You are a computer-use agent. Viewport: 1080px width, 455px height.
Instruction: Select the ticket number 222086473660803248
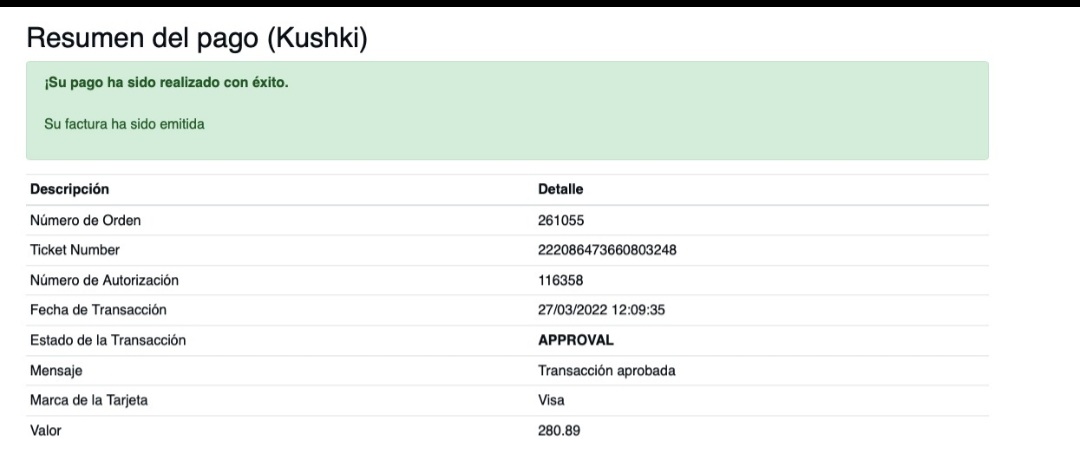[x=607, y=250]
